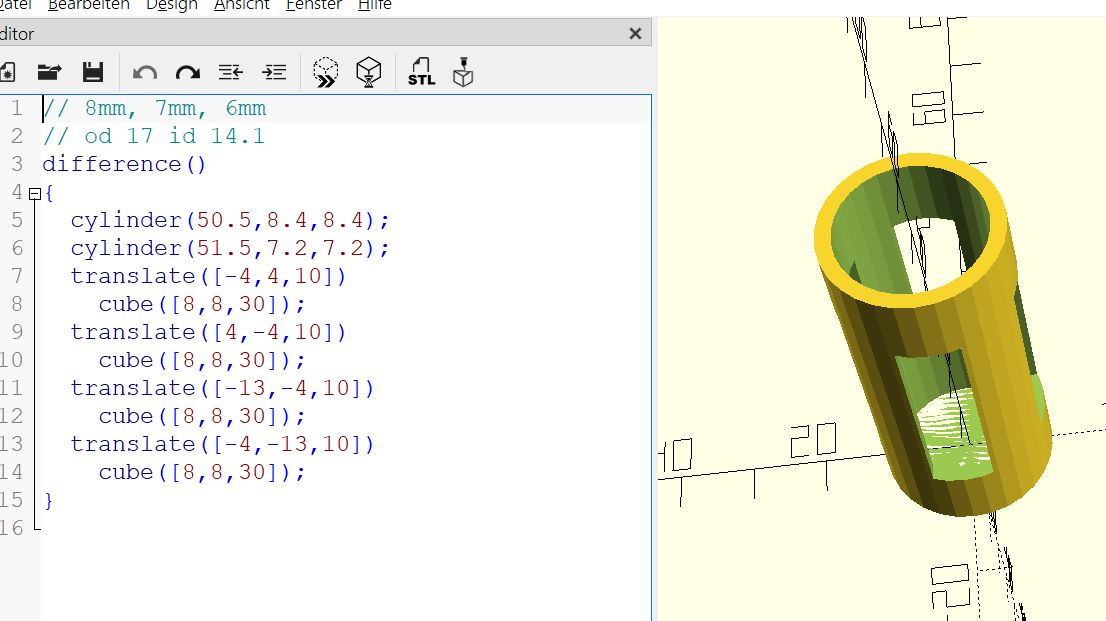The height and width of the screenshot is (621, 1106).
Task: Indent the selected code
Action: coord(274,72)
